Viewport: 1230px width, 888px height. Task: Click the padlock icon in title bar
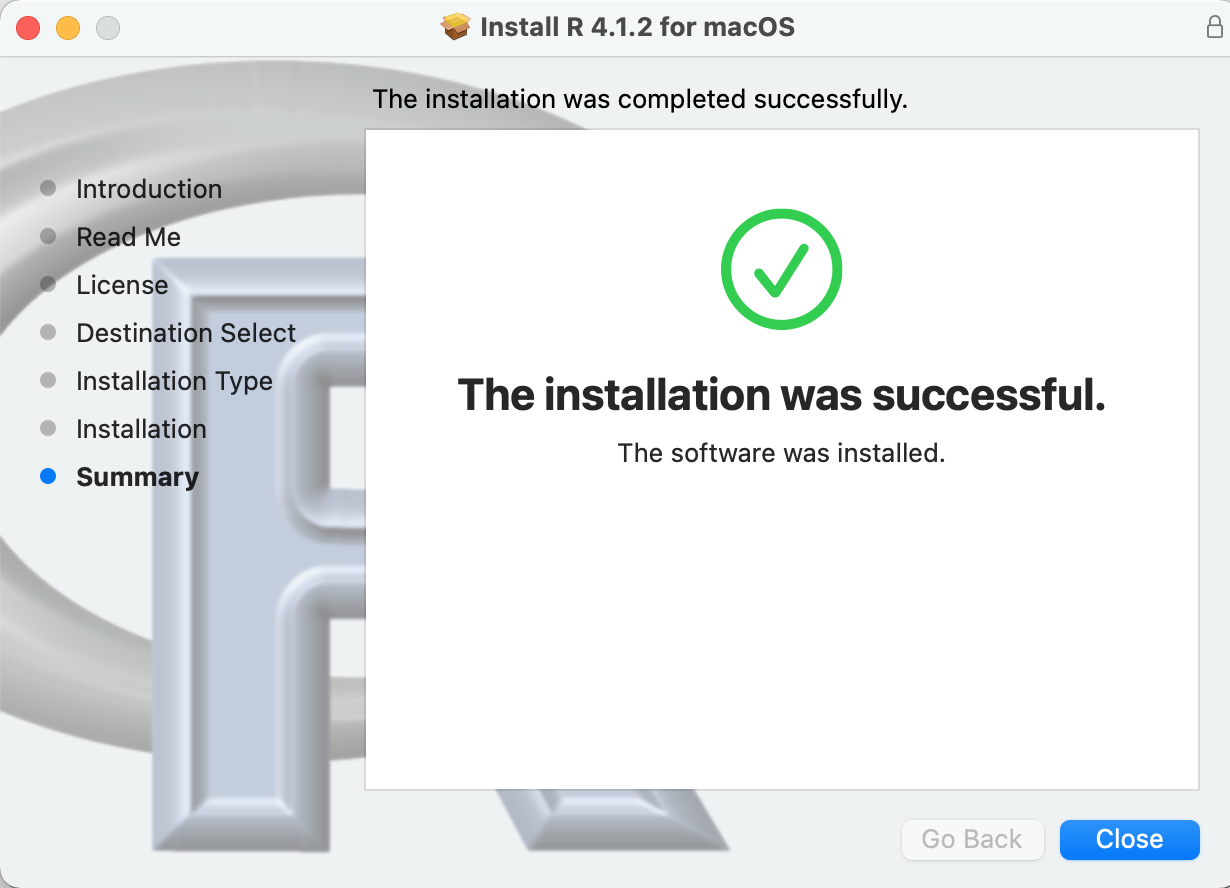[x=1214, y=27]
